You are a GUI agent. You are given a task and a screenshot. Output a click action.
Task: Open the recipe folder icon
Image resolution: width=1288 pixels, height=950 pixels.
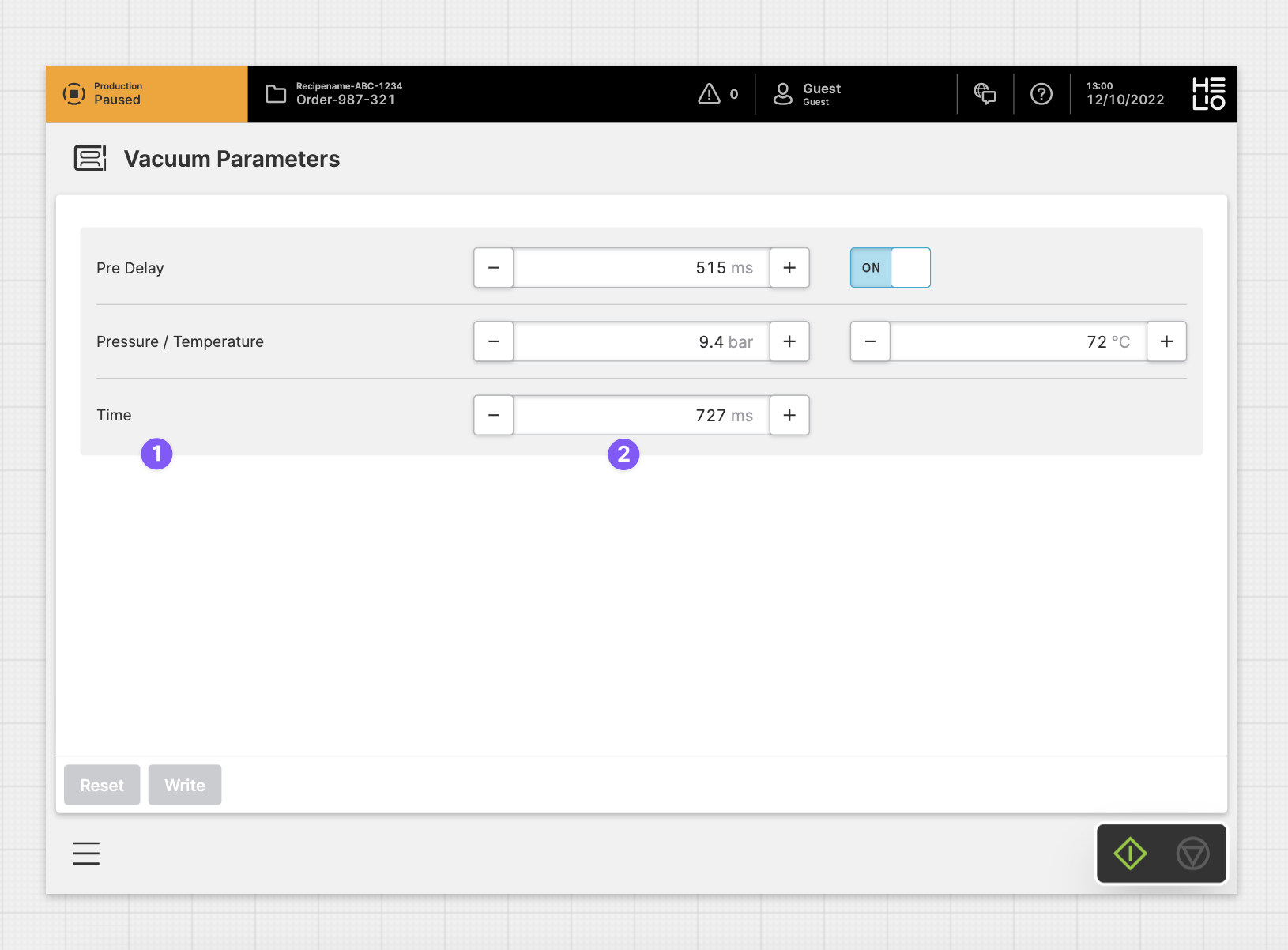[276, 93]
